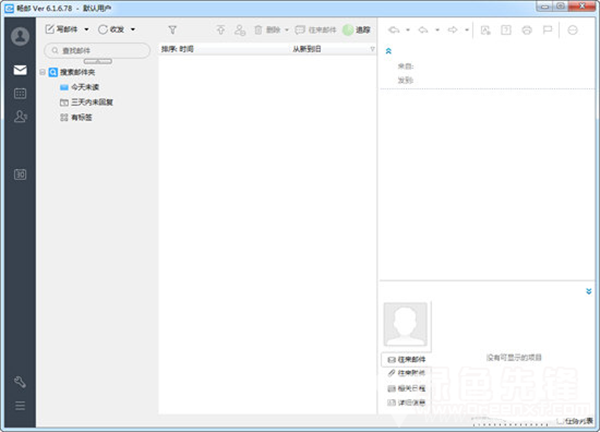Click the forward arrow icon
This screenshot has height=432, width=600.
point(453,30)
